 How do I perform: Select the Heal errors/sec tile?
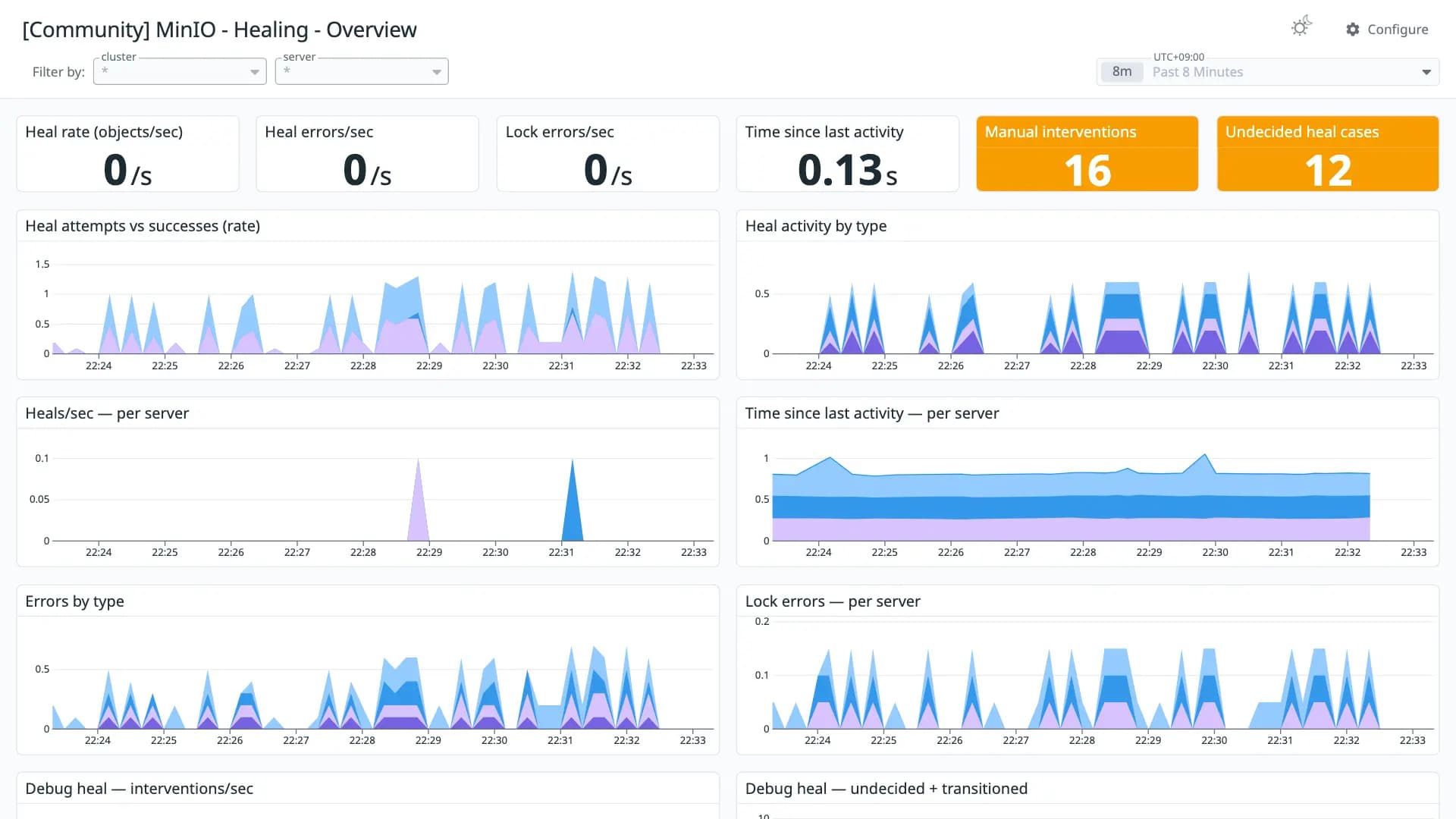[367, 153]
